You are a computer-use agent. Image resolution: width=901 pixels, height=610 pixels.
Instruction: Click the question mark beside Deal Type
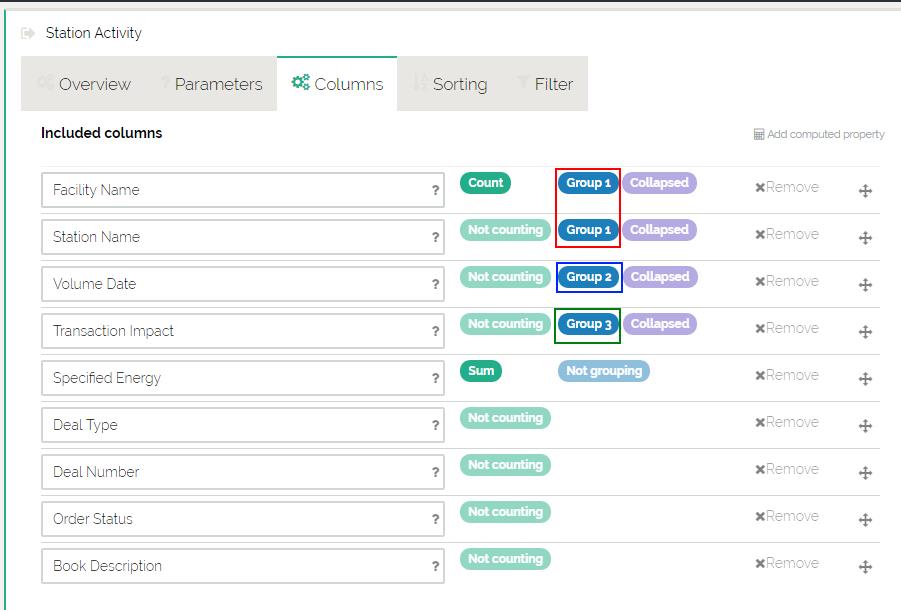click(435, 425)
